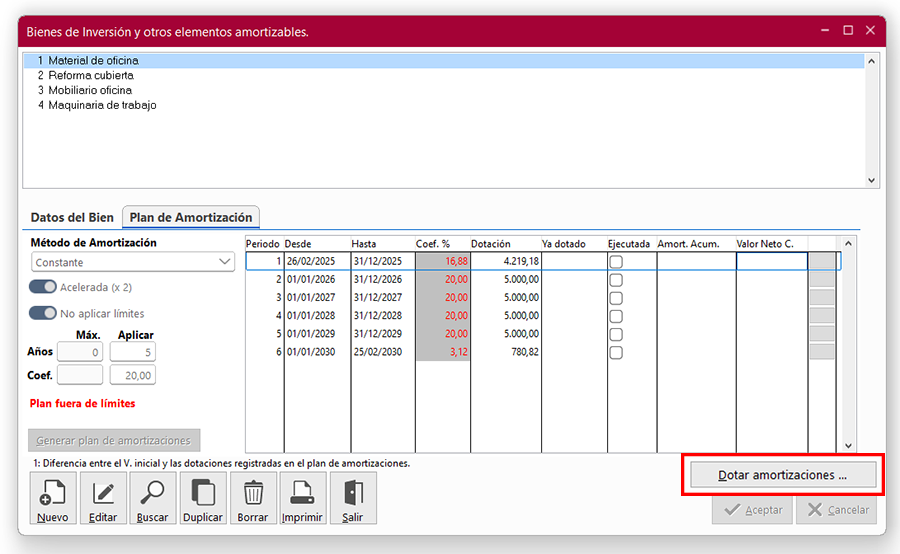Screen dimensions: 900x554
Task: Open the Método de Amortización dropdown
Action: click(132, 262)
